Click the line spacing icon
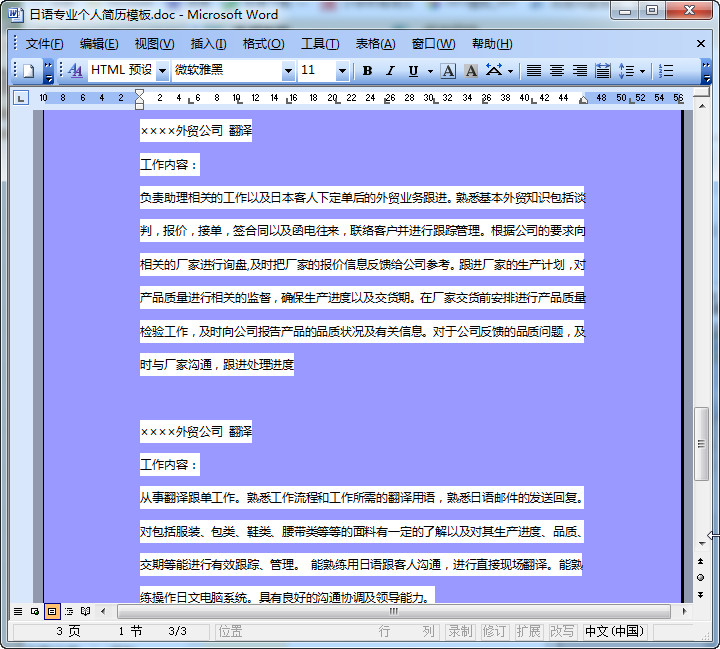This screenshot has height=649, width=720. point(626,71)
